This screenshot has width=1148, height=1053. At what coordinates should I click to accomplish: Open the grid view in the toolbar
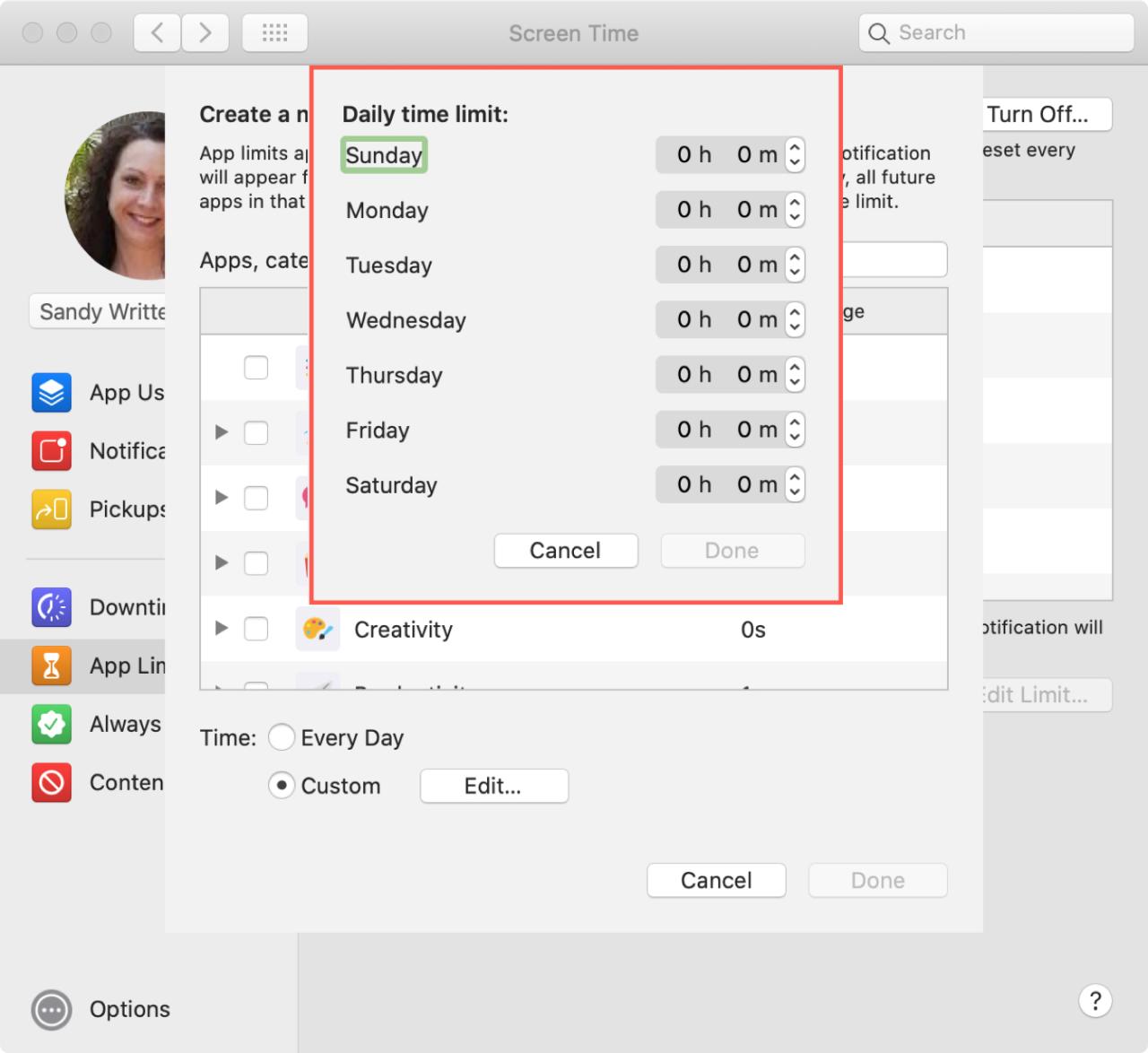point(274,32)
